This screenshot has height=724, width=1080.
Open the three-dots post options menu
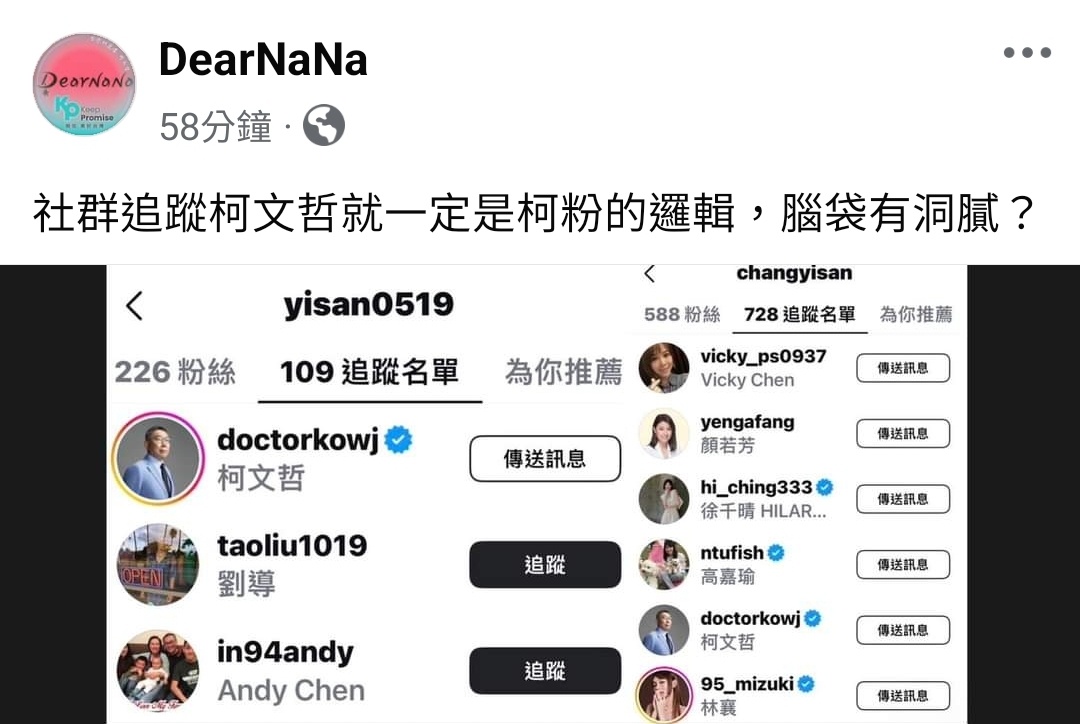(1027, 52)
